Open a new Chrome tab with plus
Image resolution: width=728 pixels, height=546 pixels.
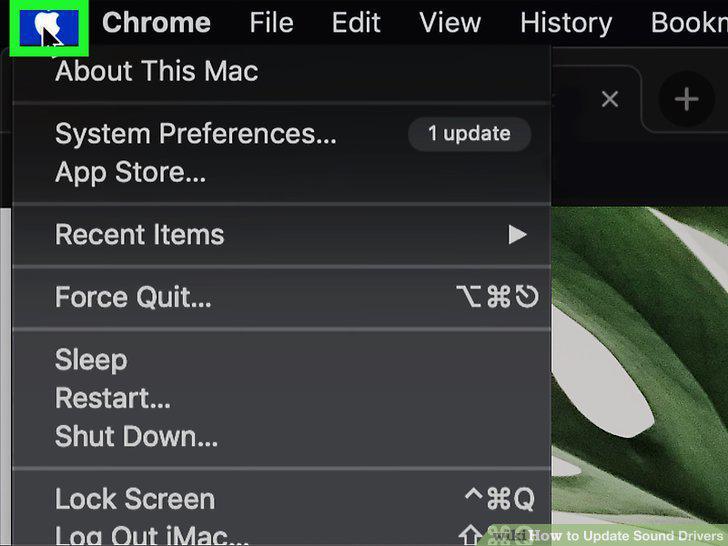pos(687,99)
